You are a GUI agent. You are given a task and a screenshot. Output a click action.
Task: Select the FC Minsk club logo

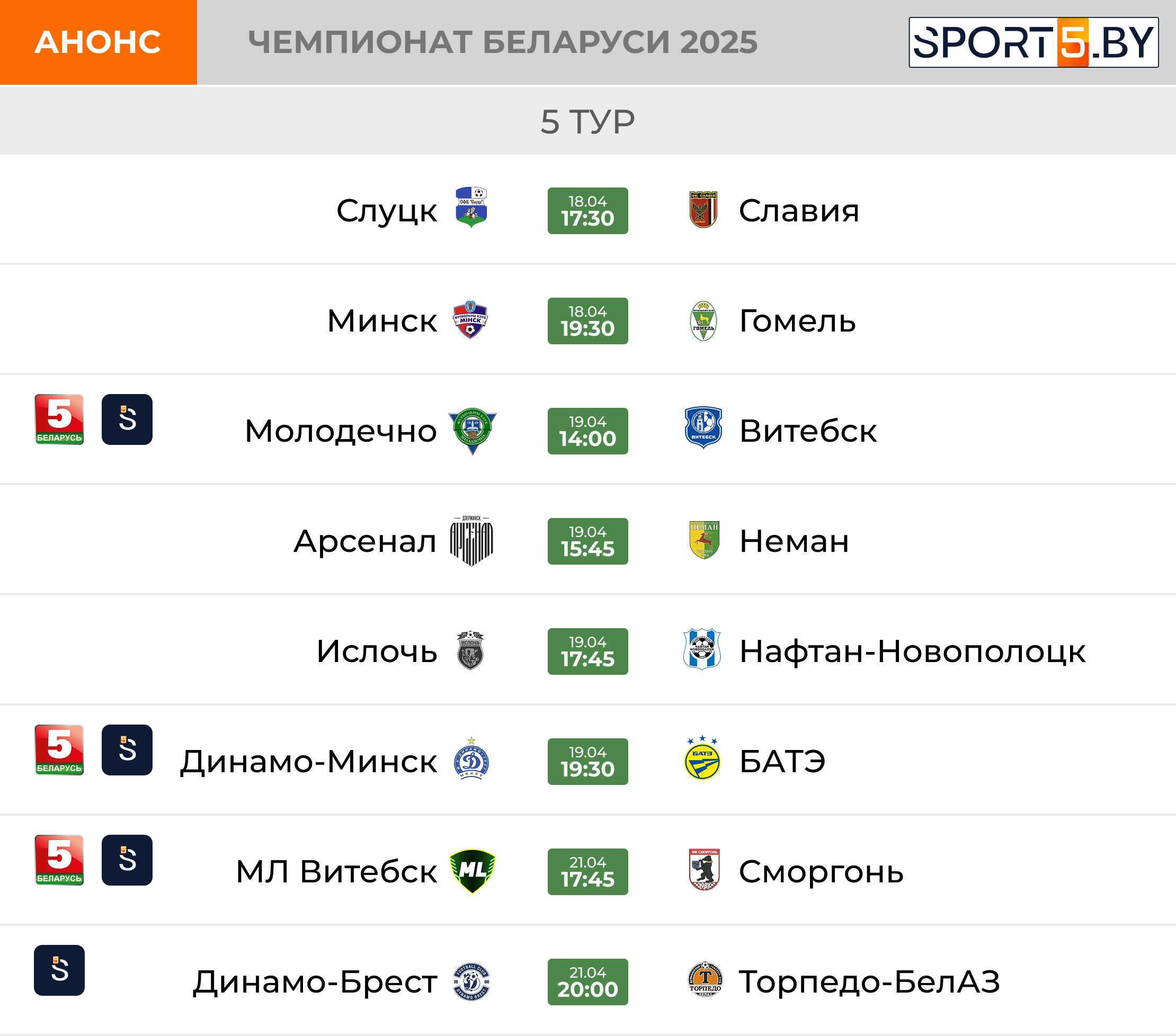(470, 320)
